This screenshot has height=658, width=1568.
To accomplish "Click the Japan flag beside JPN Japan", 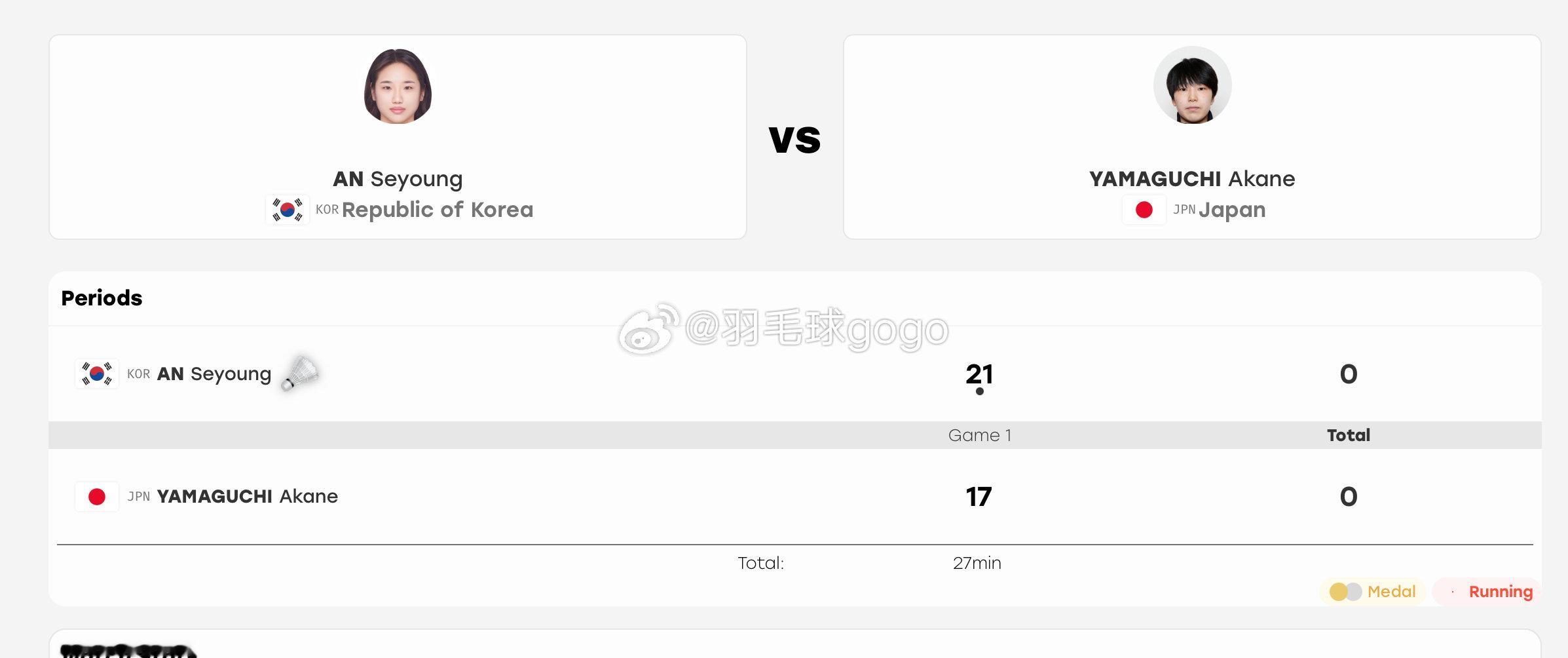I will [x=1144, y=210].
